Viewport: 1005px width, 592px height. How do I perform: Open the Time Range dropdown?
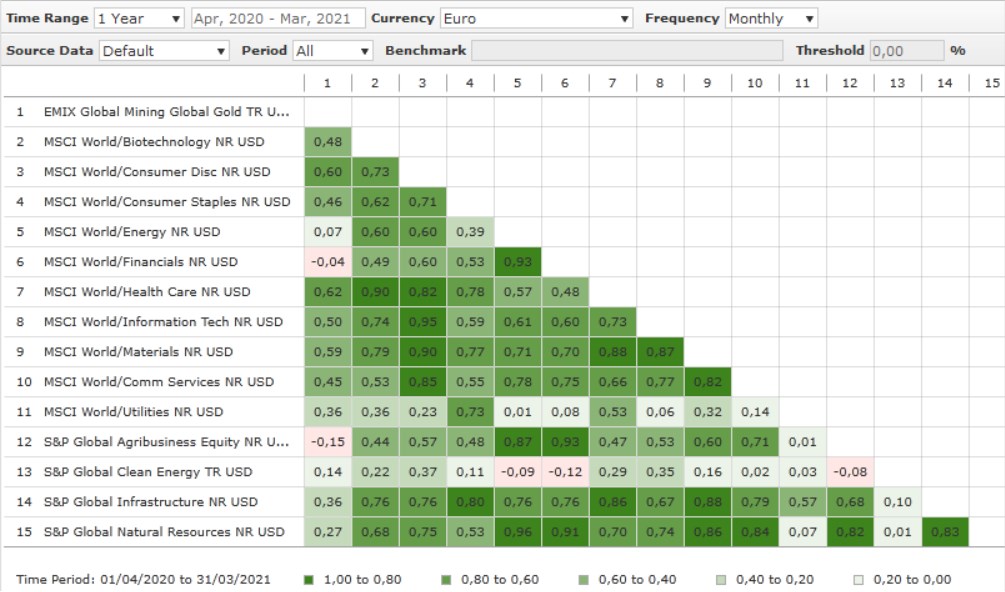point(139,18)
